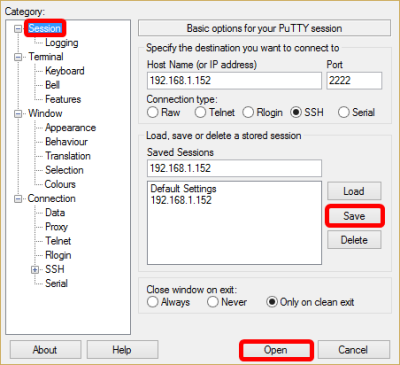Go to Translation settings

(68, 156)
